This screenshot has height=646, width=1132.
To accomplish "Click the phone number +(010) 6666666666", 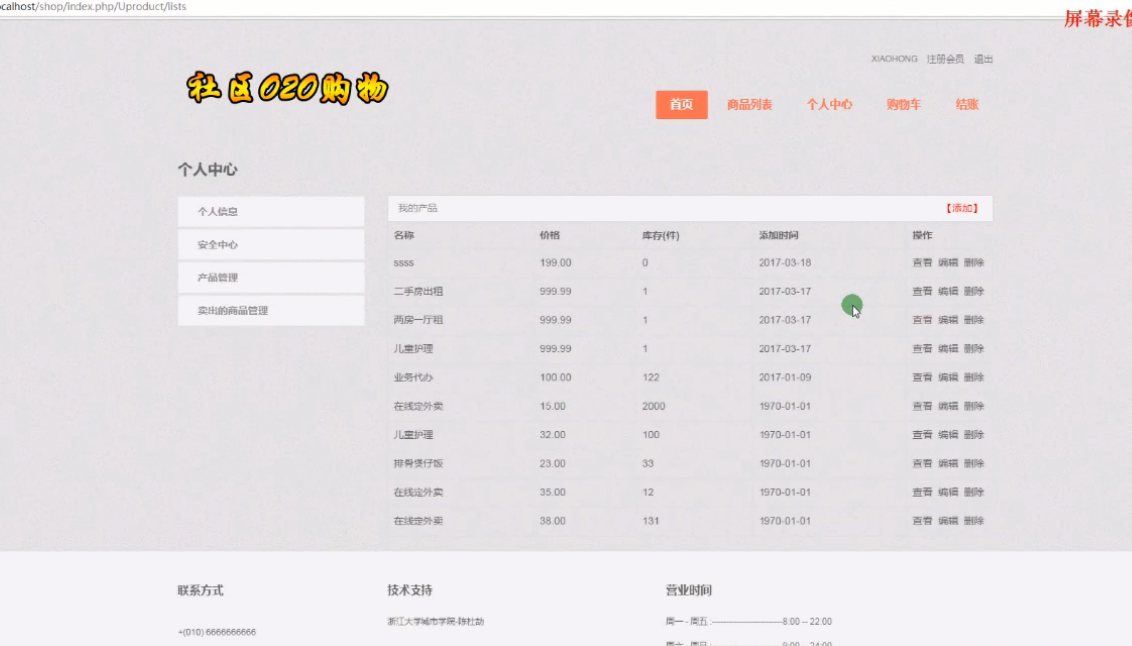I will point(217,632).
